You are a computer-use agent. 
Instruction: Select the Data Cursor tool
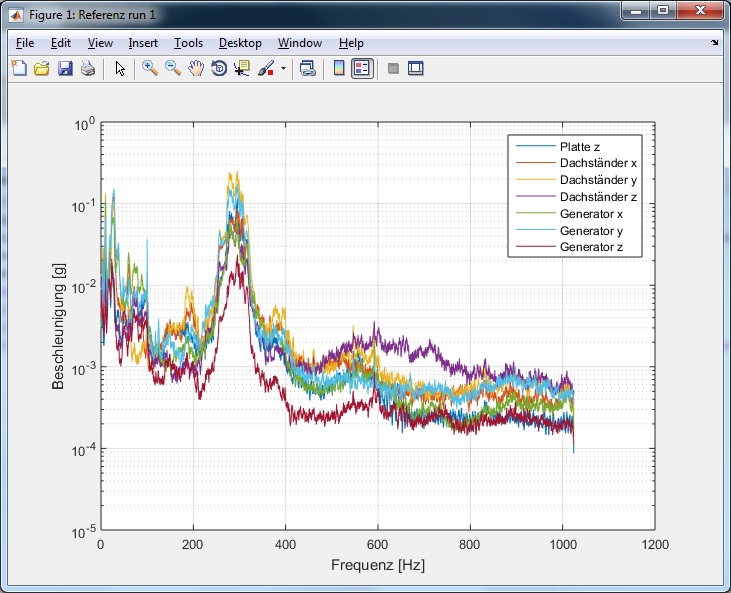242,69
